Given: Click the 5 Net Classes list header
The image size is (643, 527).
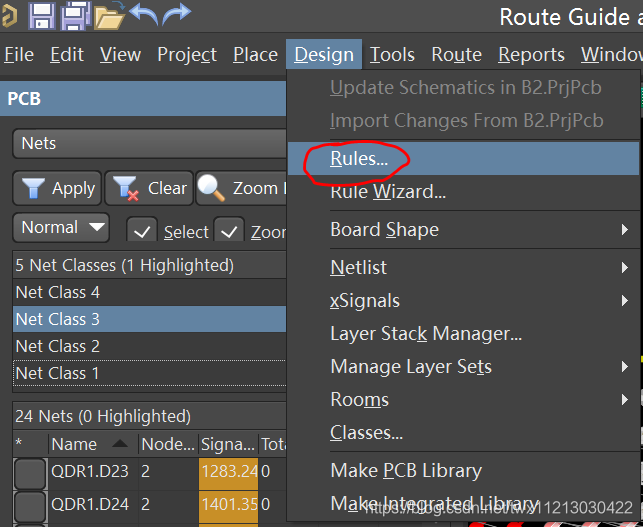Looking at the screenshot, I should (x=149, y=265).
